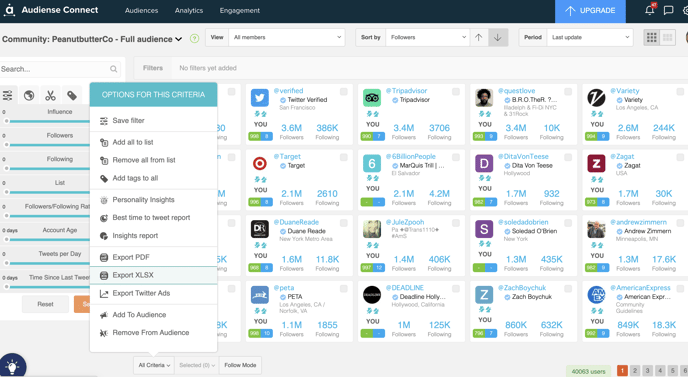The width and height of the screenshot is (688, 377).
Task: Open the American Express avatar
Action: click(596, 295)
